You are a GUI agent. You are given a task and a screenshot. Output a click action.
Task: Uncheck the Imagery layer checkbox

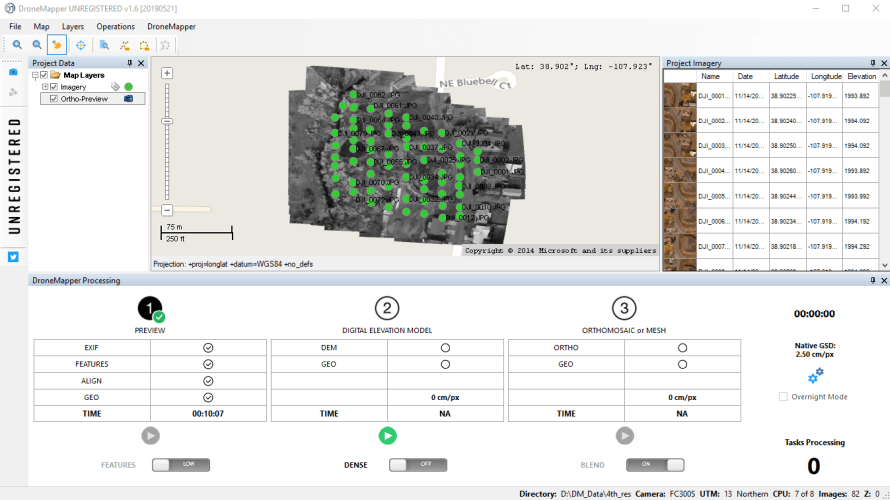coord(54,87)
